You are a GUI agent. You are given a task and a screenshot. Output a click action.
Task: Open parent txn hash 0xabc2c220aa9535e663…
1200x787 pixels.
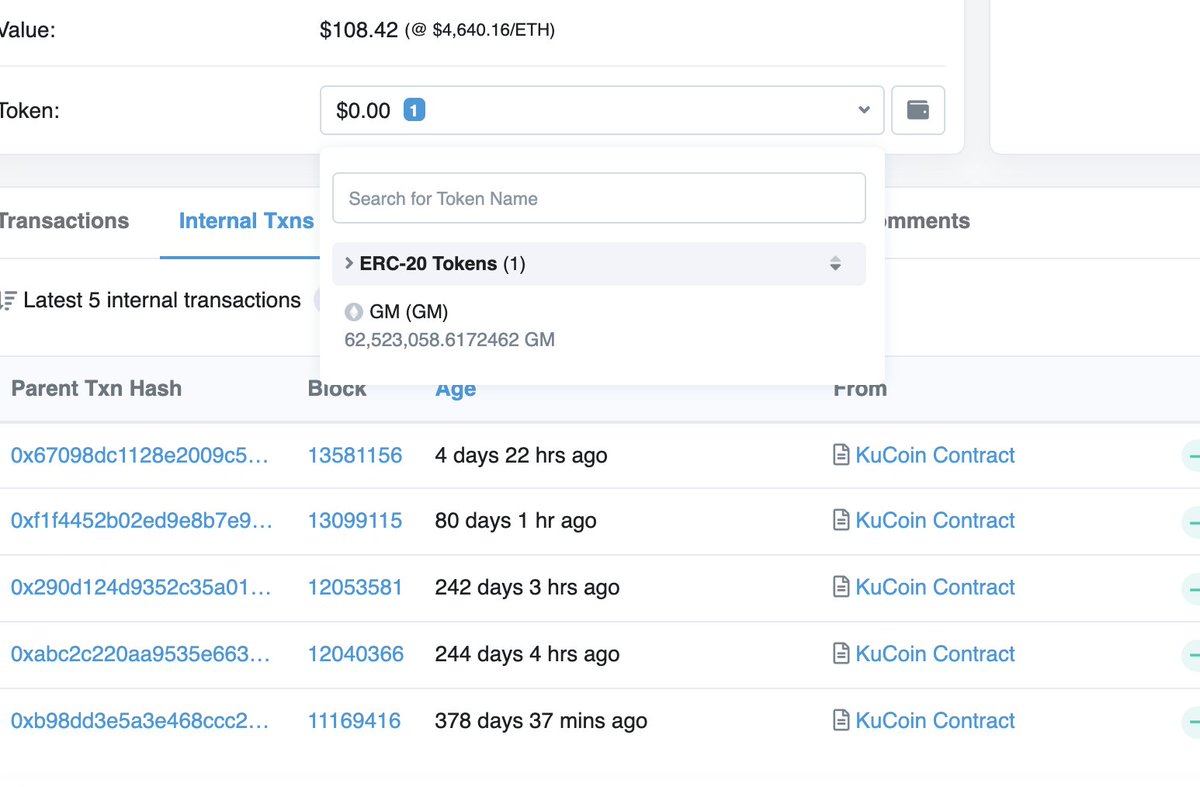tap(140, 654)
